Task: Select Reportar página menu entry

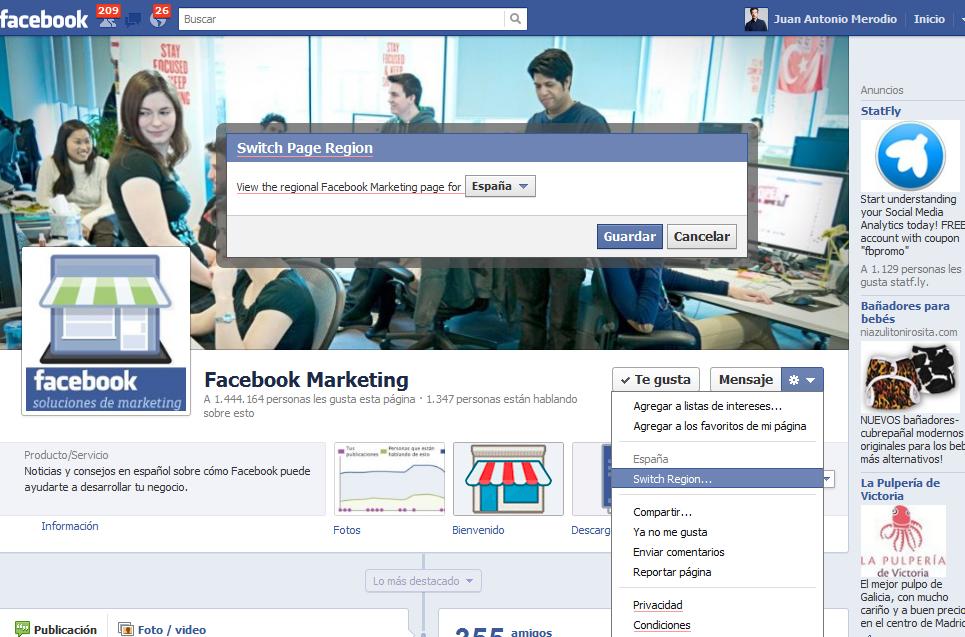Action: coord(672,572)
